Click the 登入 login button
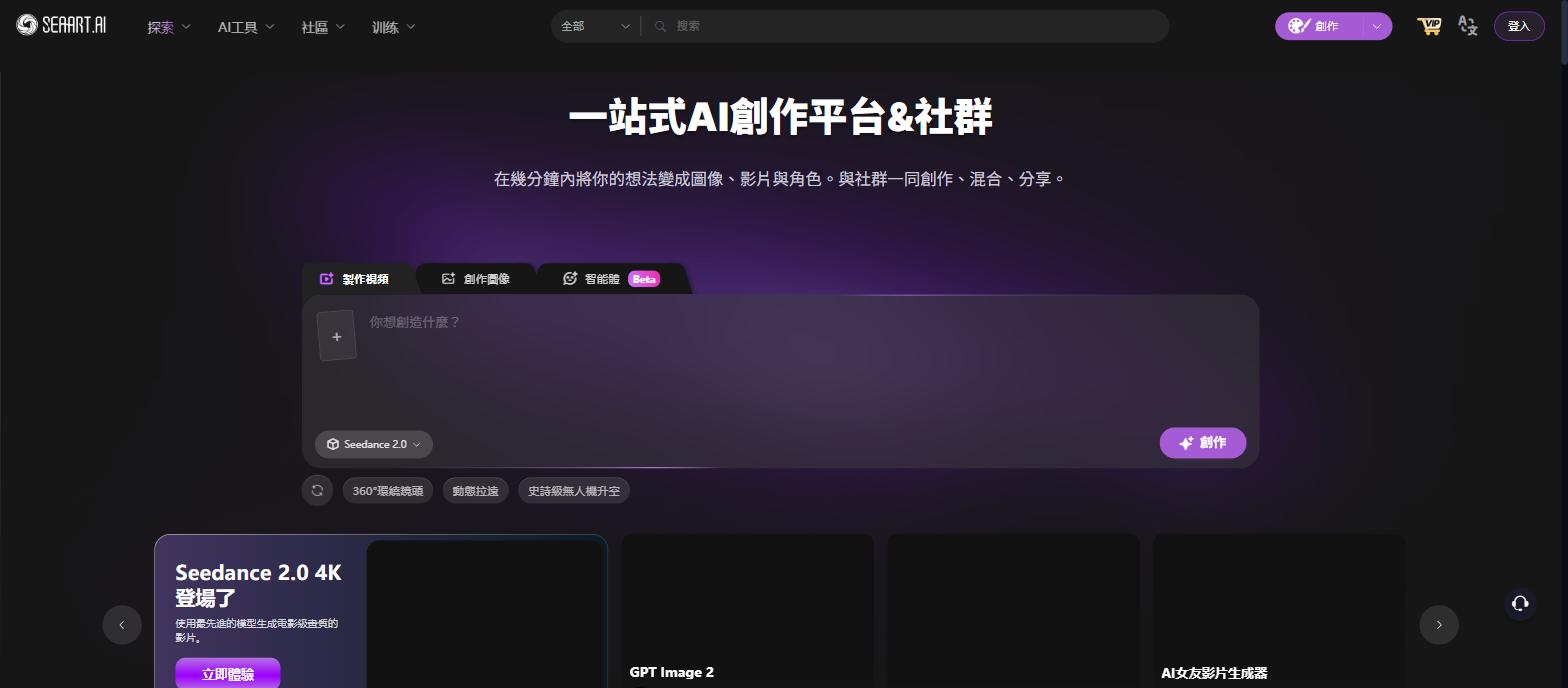The width and height of the screenshot is (1568, 688). (x=1519, y=26)
